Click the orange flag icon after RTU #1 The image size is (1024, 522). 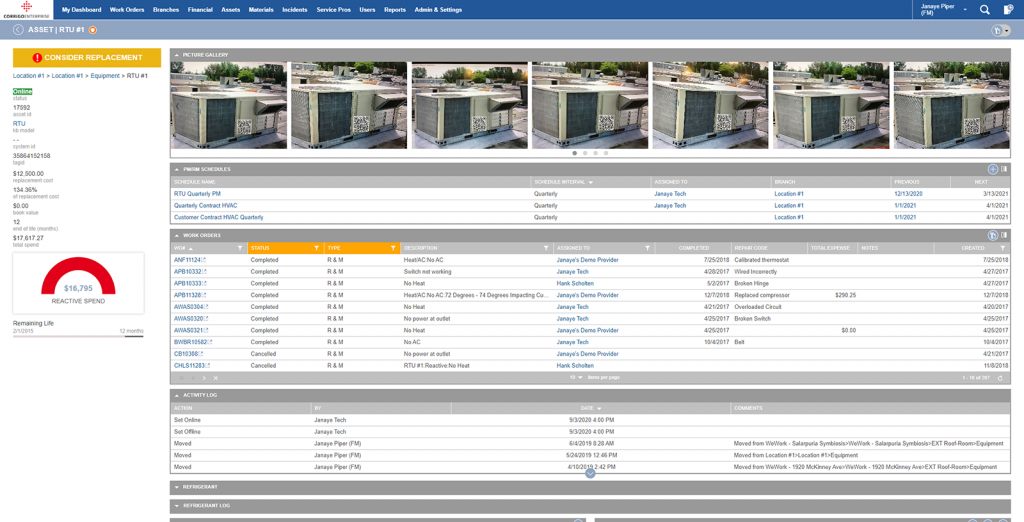click(93, 30)
